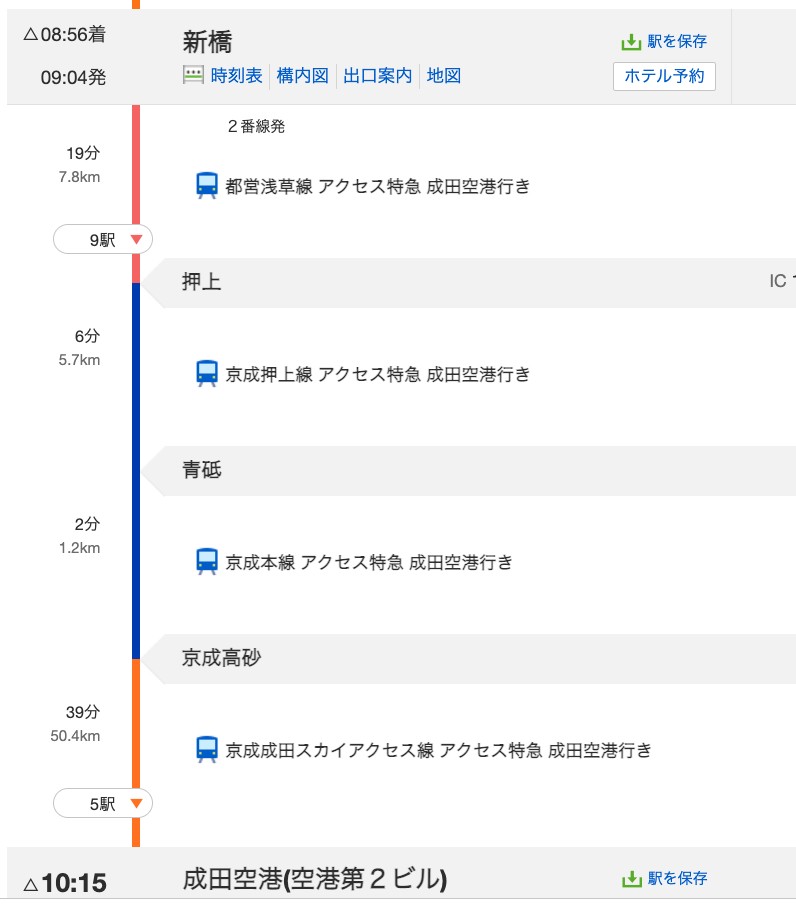Expand the 5駅 intermediate stops list

[103, 803]
